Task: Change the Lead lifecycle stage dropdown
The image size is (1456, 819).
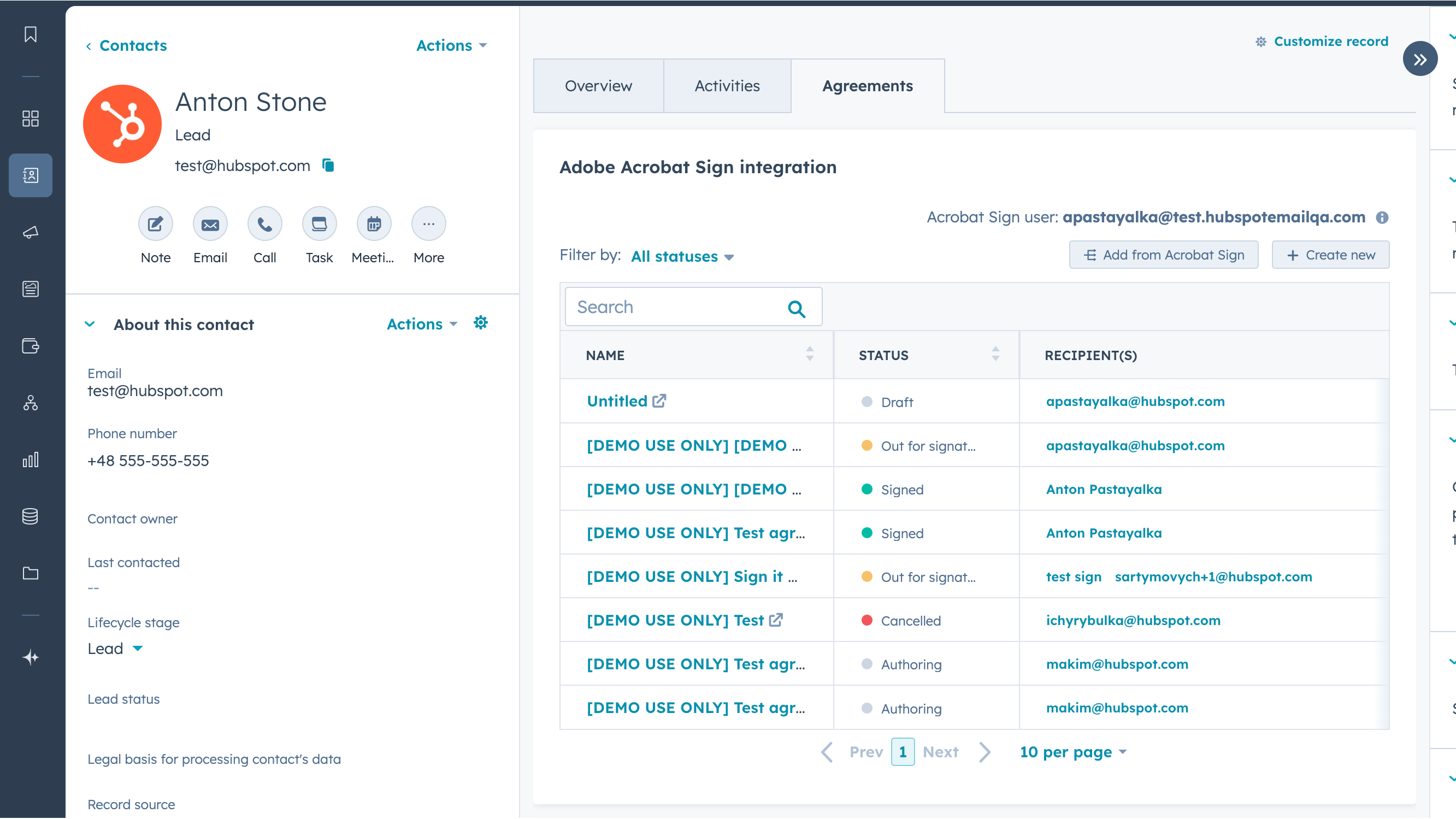Action: point(115,649)
